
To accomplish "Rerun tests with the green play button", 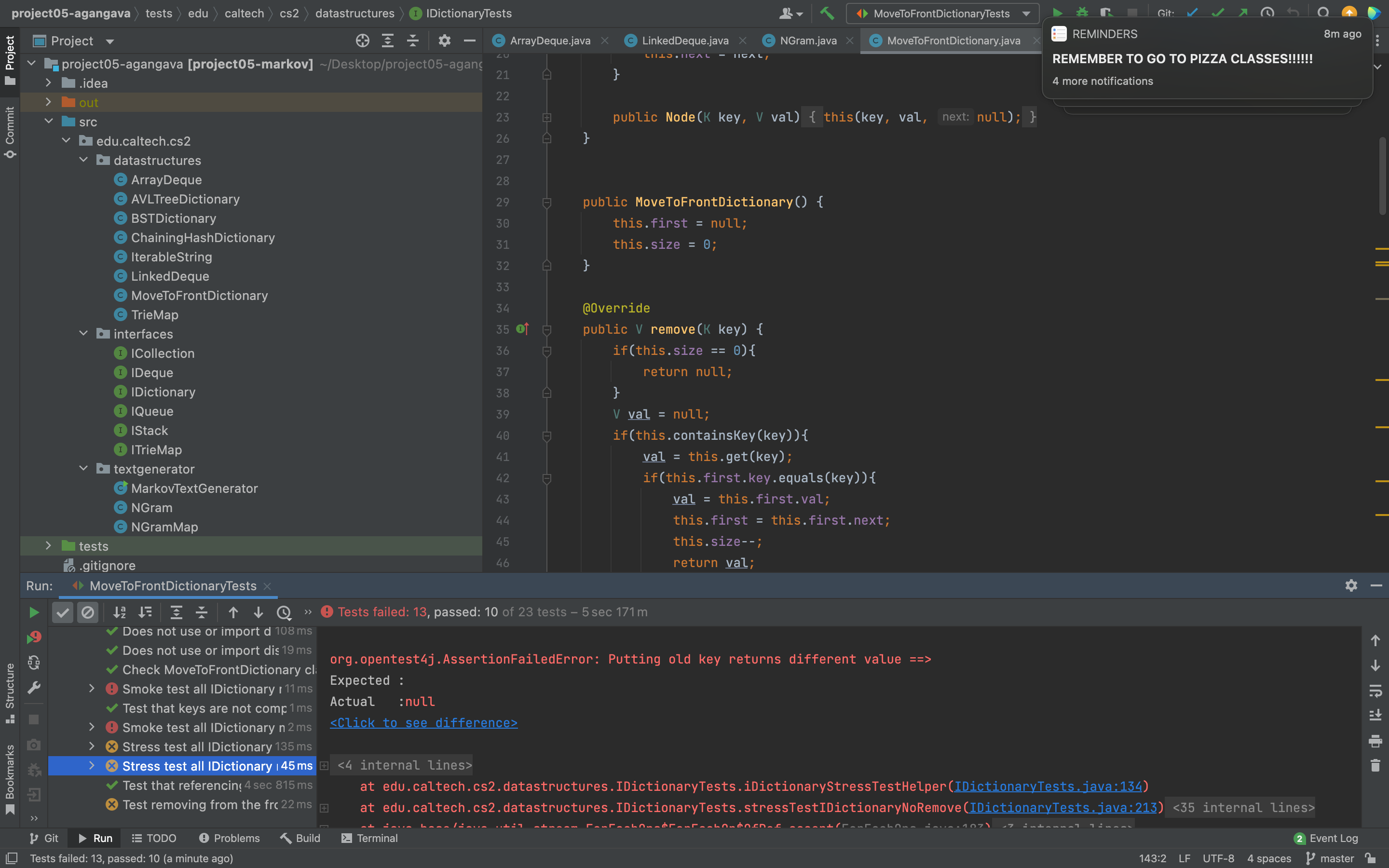I will click(x=34, y=612).
